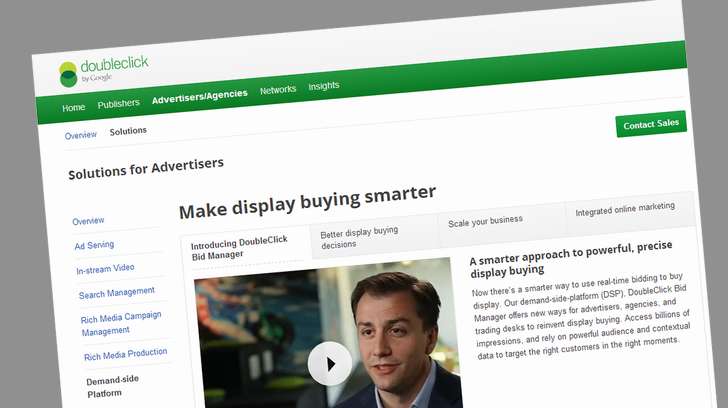Click the Contact Sales button
Image resolution: width=728 pixels, height=408 pixels.
click(x=651, y=124)
